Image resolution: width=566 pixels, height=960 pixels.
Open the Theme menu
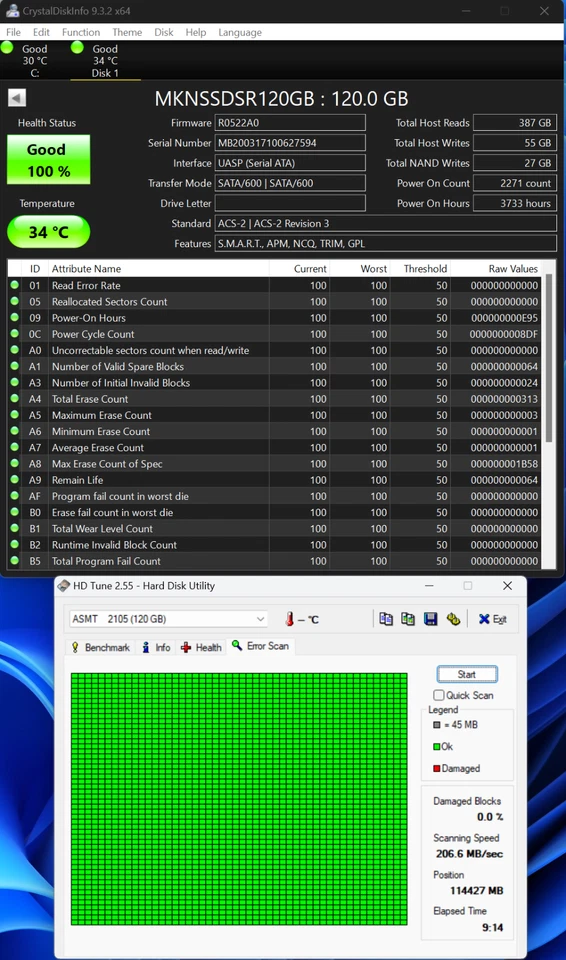point(127,32)
